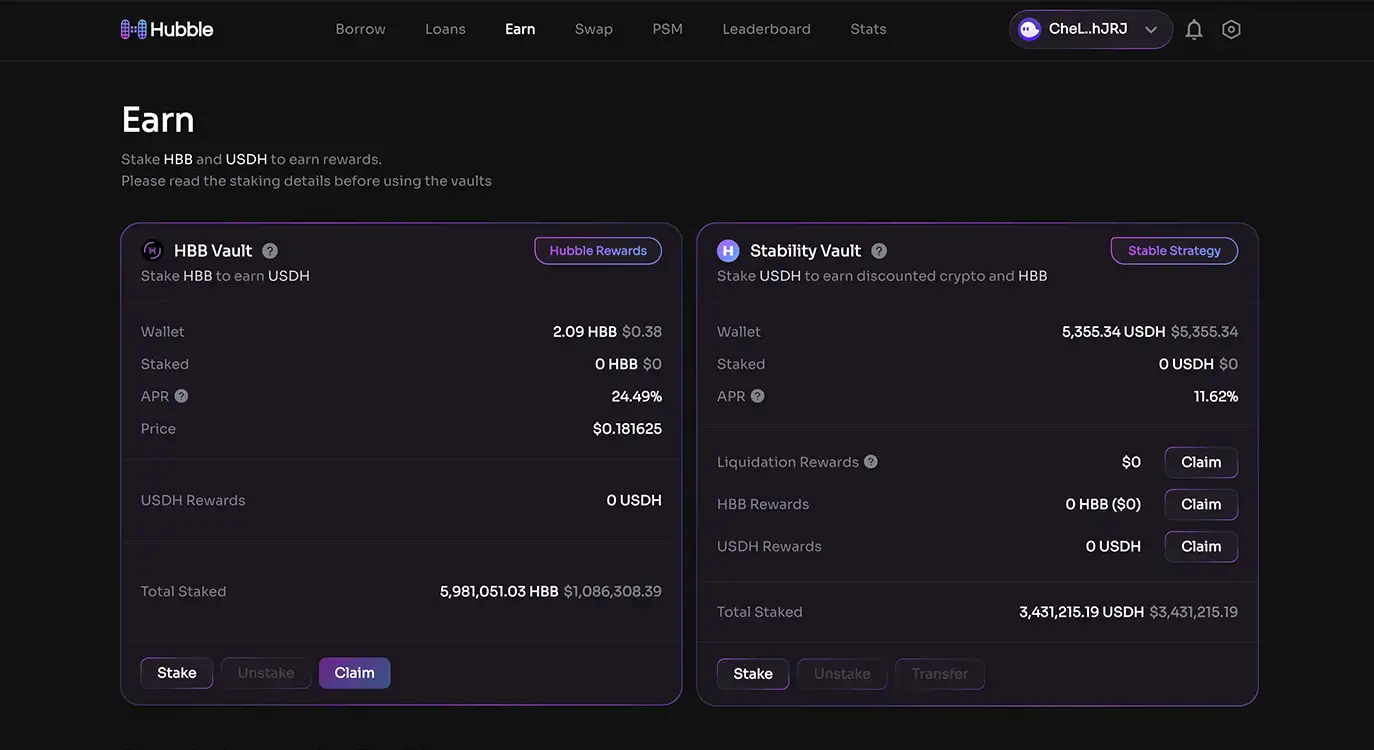Click the Stable Strategy badge
The image size is (1374, 750).
point(1174,251)
